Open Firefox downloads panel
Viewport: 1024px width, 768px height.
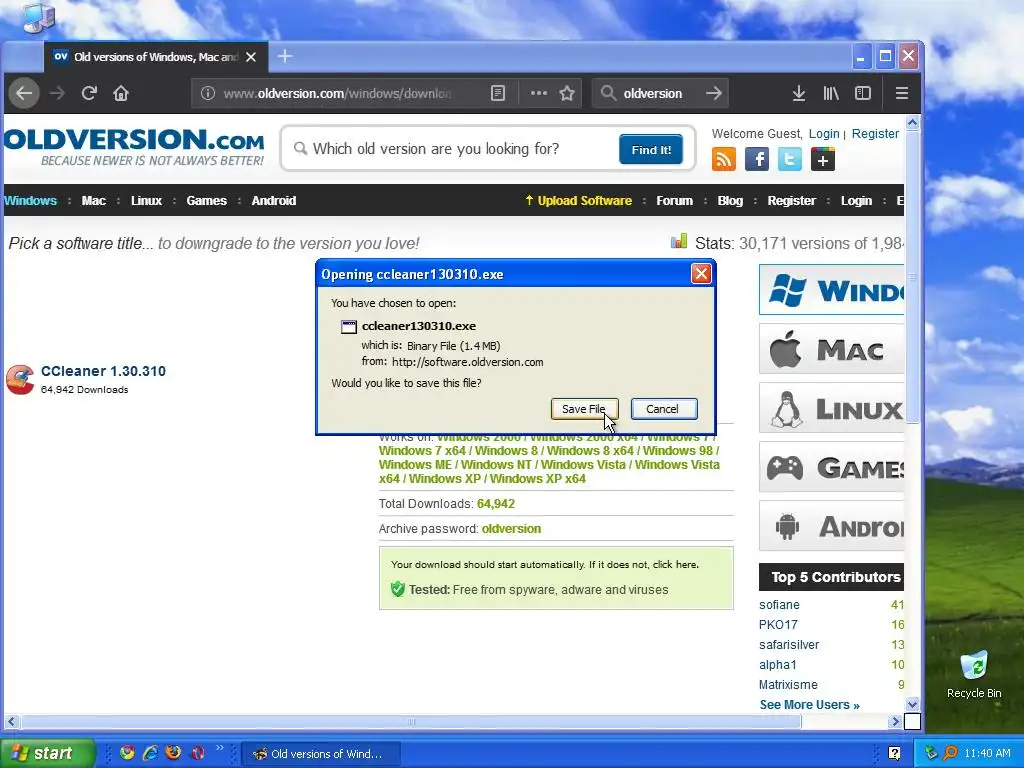(x=799, y=93)
